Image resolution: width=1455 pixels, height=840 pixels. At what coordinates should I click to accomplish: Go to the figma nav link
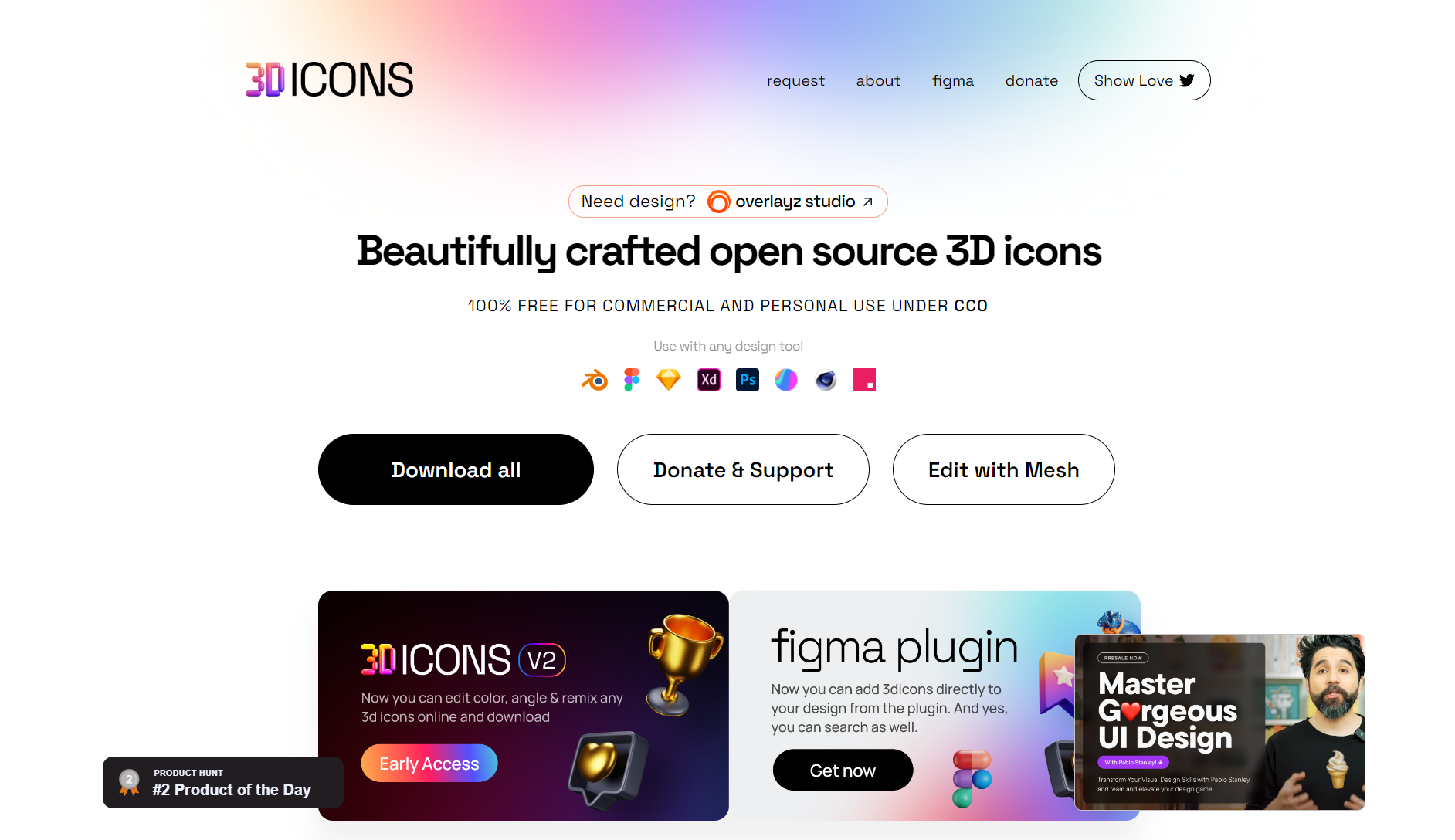click(x=953, y=80)
